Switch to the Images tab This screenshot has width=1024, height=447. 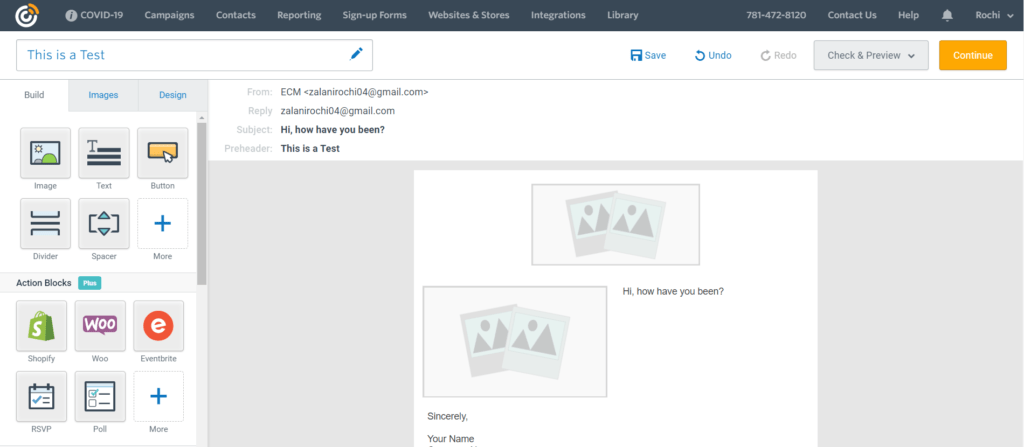tap(103, 95)
